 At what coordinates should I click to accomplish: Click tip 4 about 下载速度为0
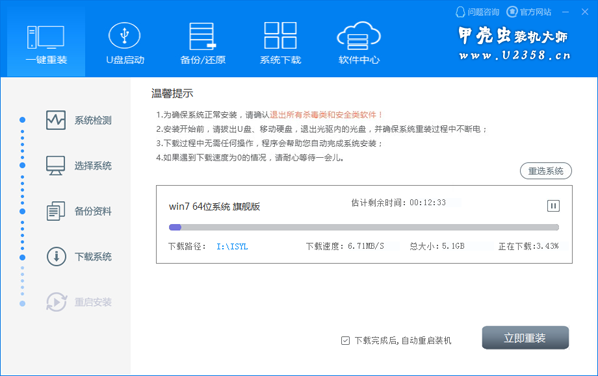[250, 157]
